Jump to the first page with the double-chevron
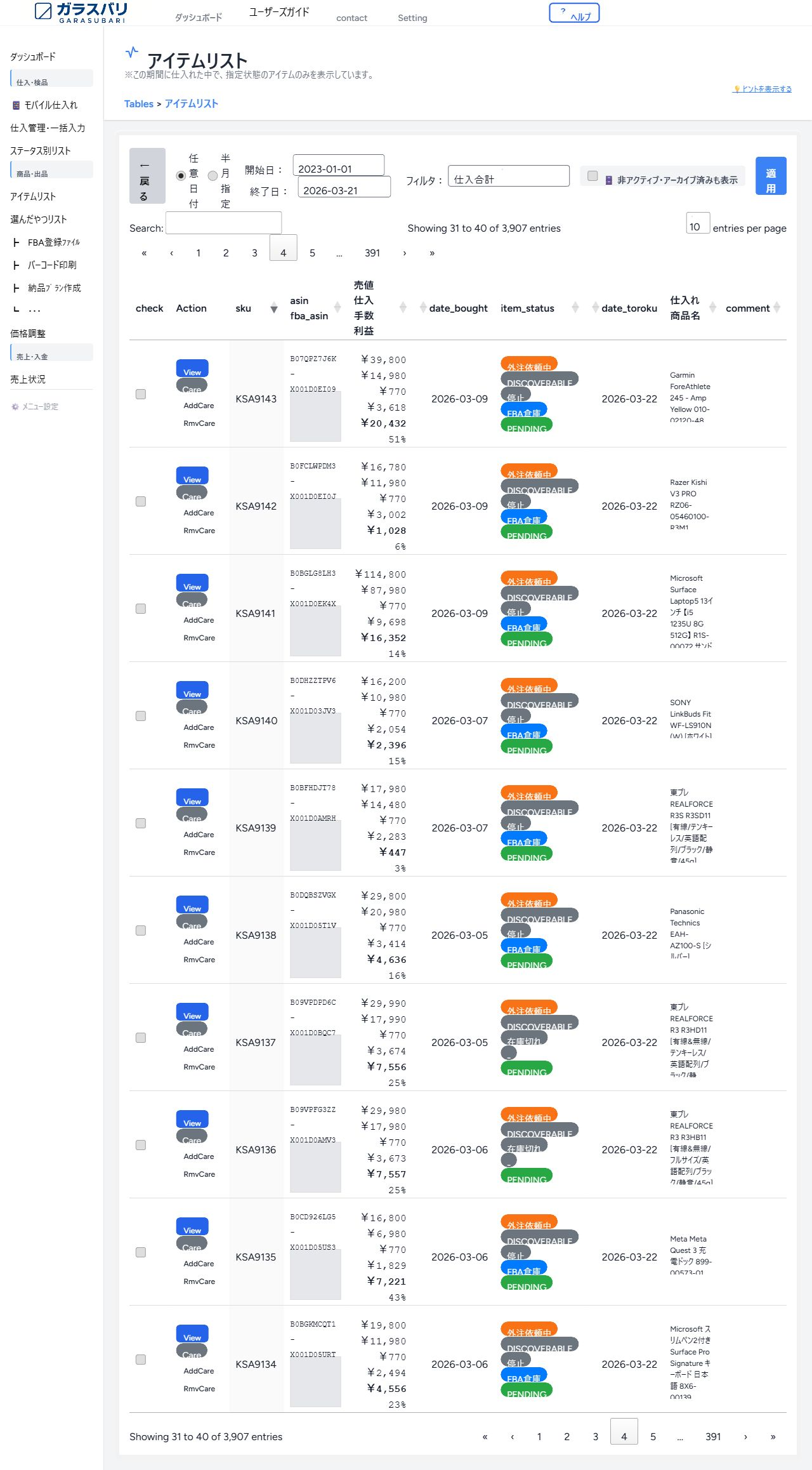Image resolution: width=812 pixels, height=1470 pixels. (144, 253)
